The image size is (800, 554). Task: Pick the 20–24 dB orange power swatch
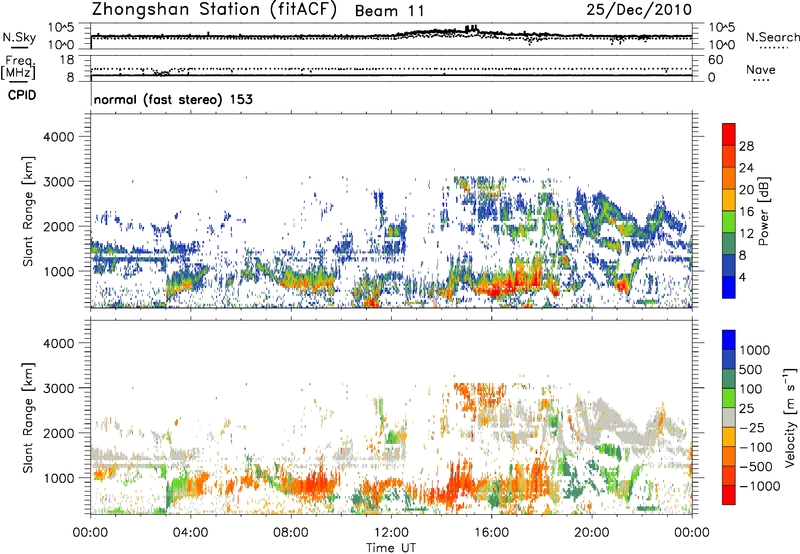coord(729,178)
